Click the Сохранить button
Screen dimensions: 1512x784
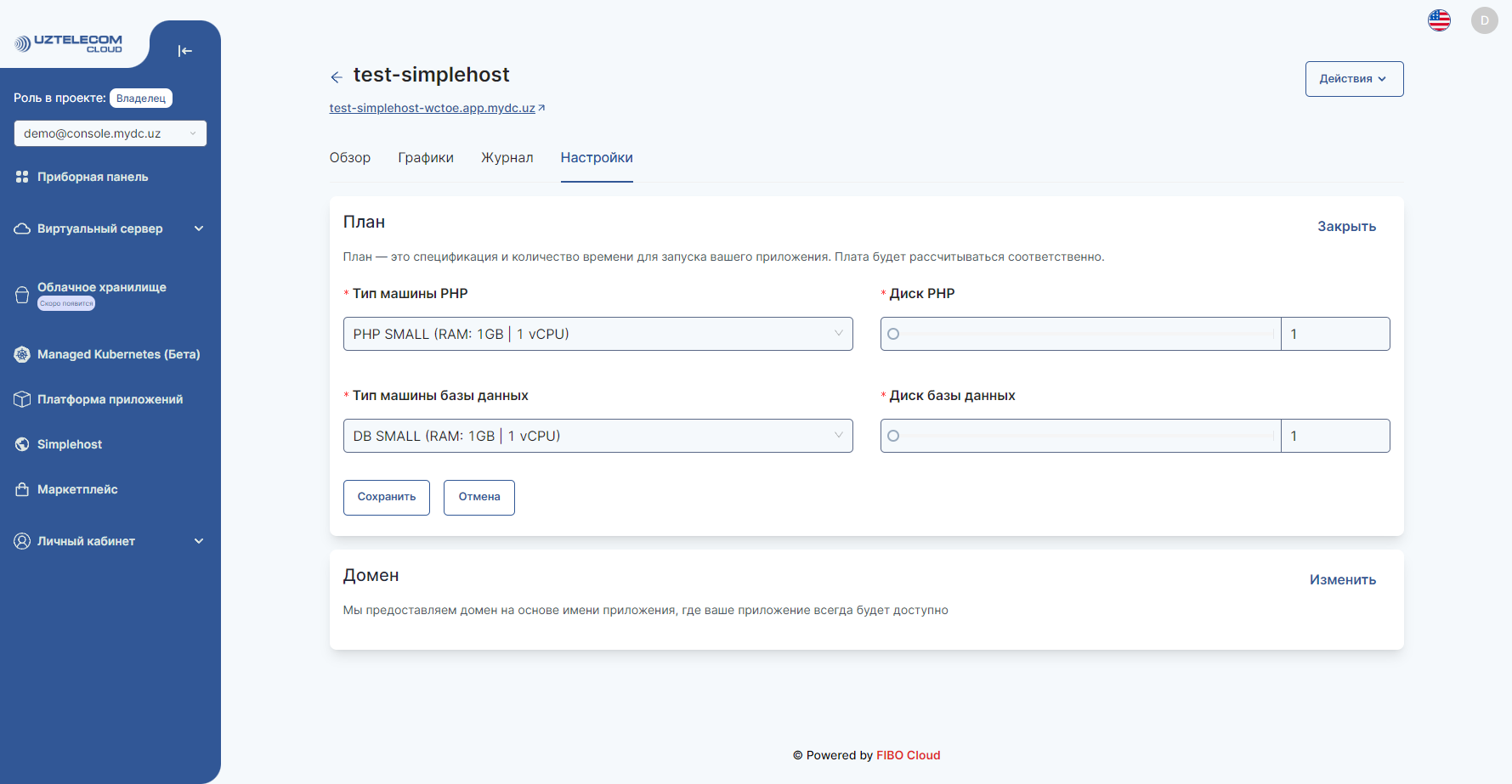click(x=386, y=497)
